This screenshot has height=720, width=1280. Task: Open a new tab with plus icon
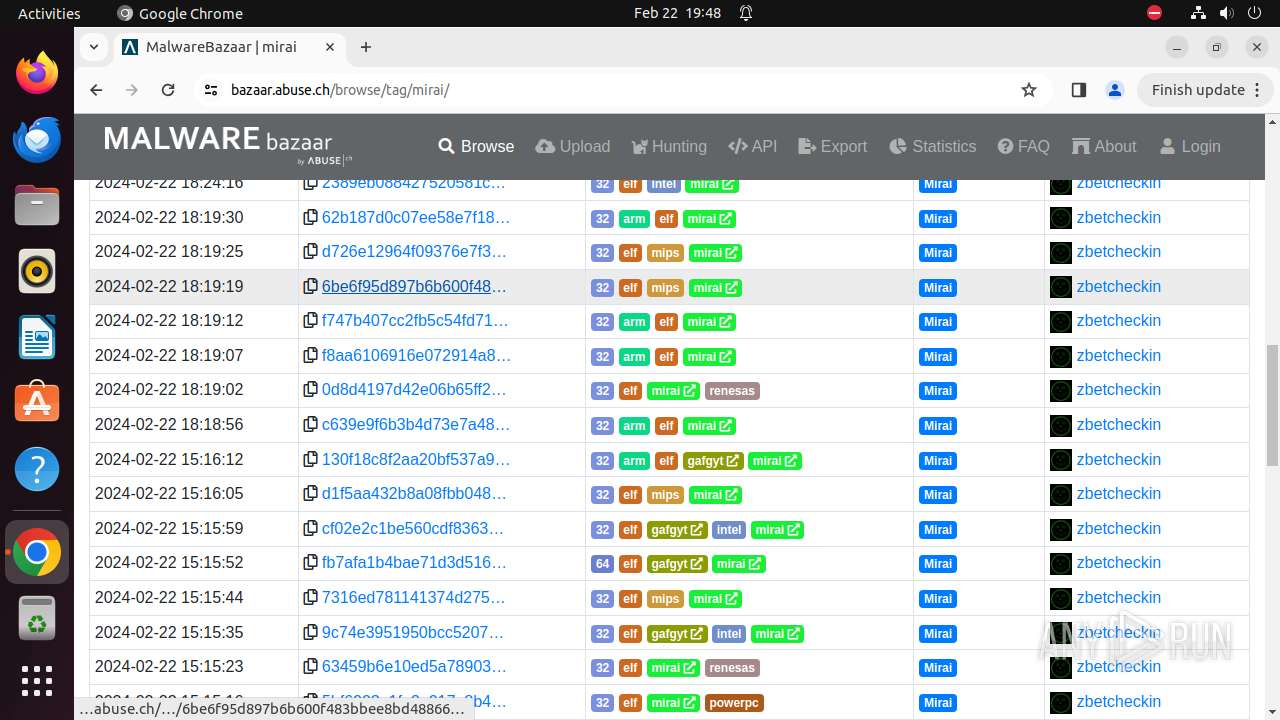click(x=366, y=47)
